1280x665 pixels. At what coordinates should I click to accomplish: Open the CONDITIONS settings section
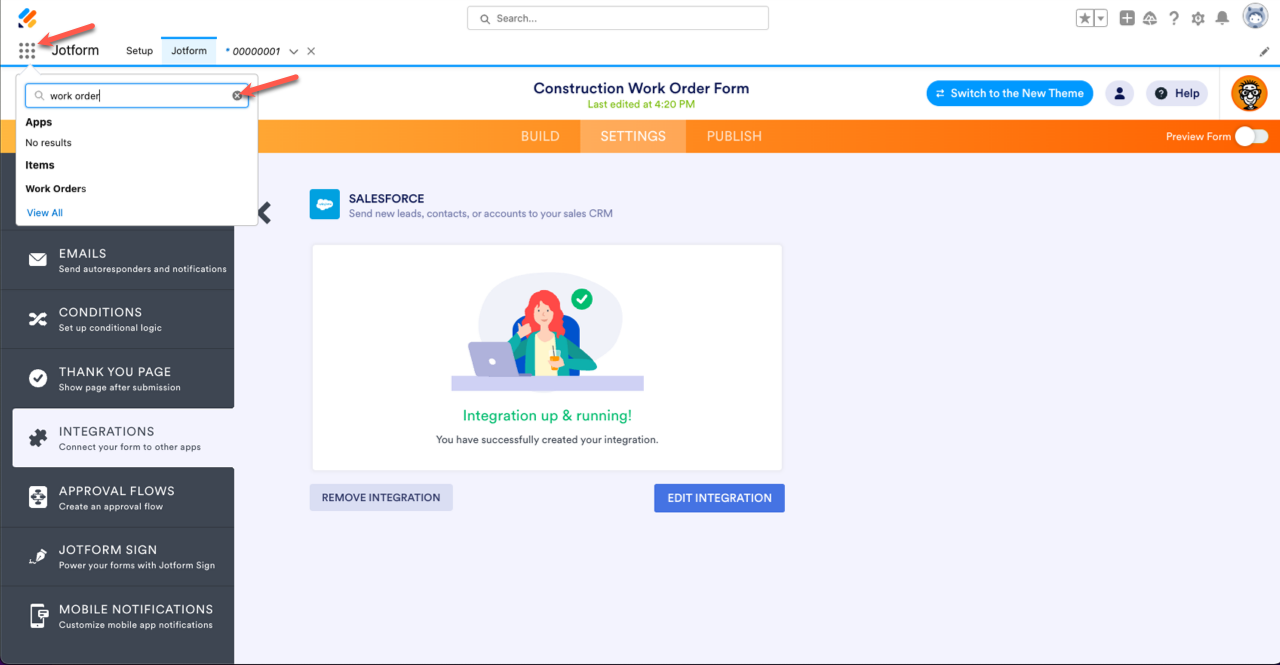[x=117, y=319]
